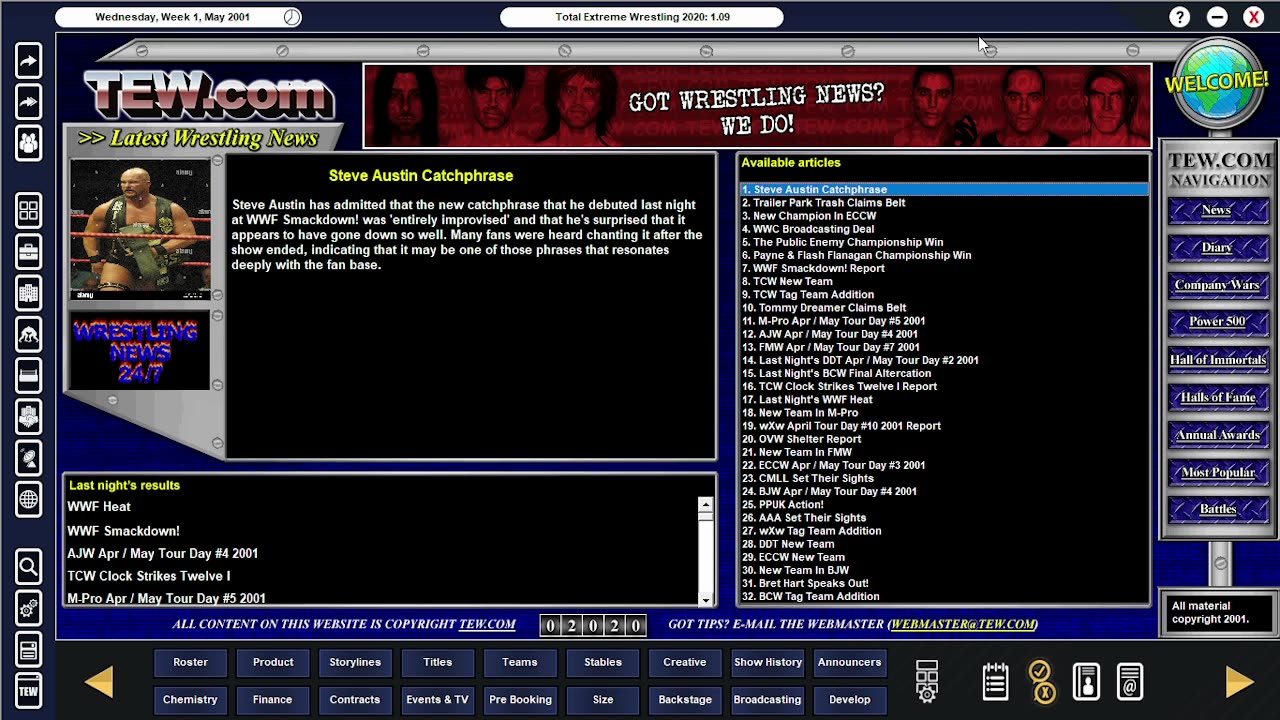Open Company Wars in navigation
This screenshot has width=1280, height=720.
tap(1217, 285)
